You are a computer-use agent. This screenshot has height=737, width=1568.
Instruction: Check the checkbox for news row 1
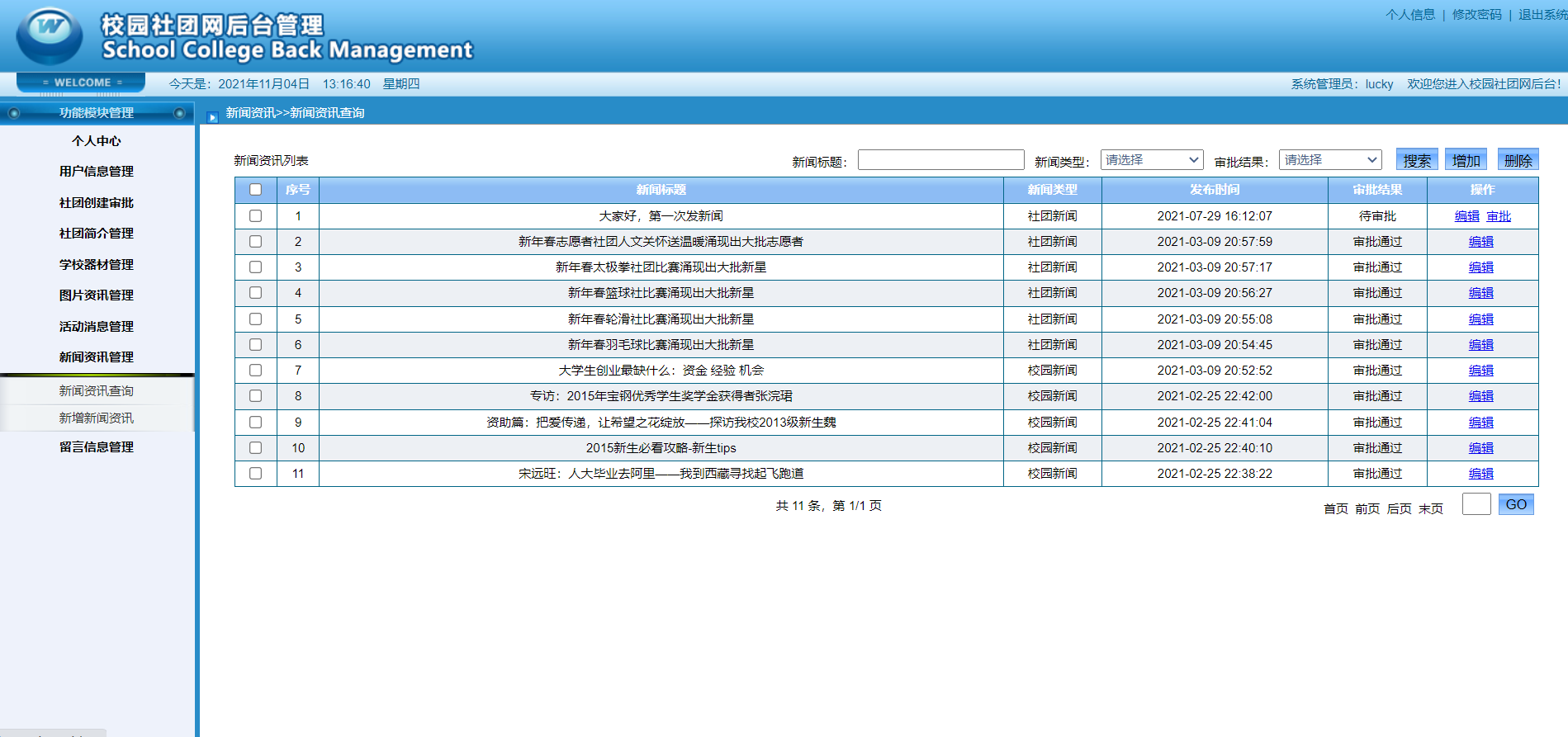point(256,216)
